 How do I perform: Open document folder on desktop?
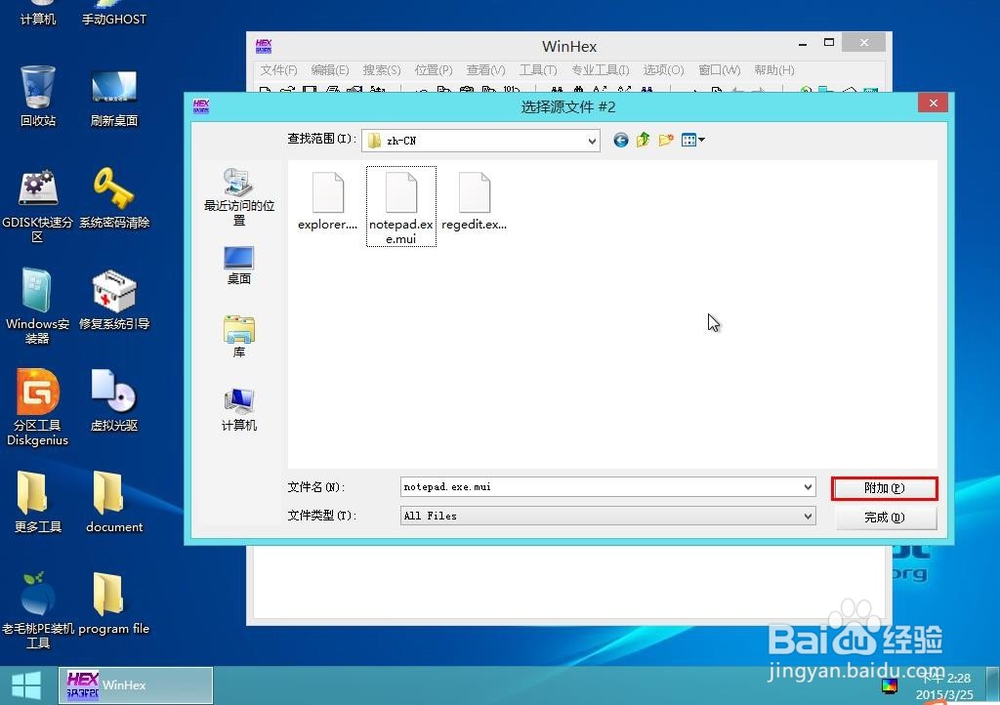click(x=114, y=502)
